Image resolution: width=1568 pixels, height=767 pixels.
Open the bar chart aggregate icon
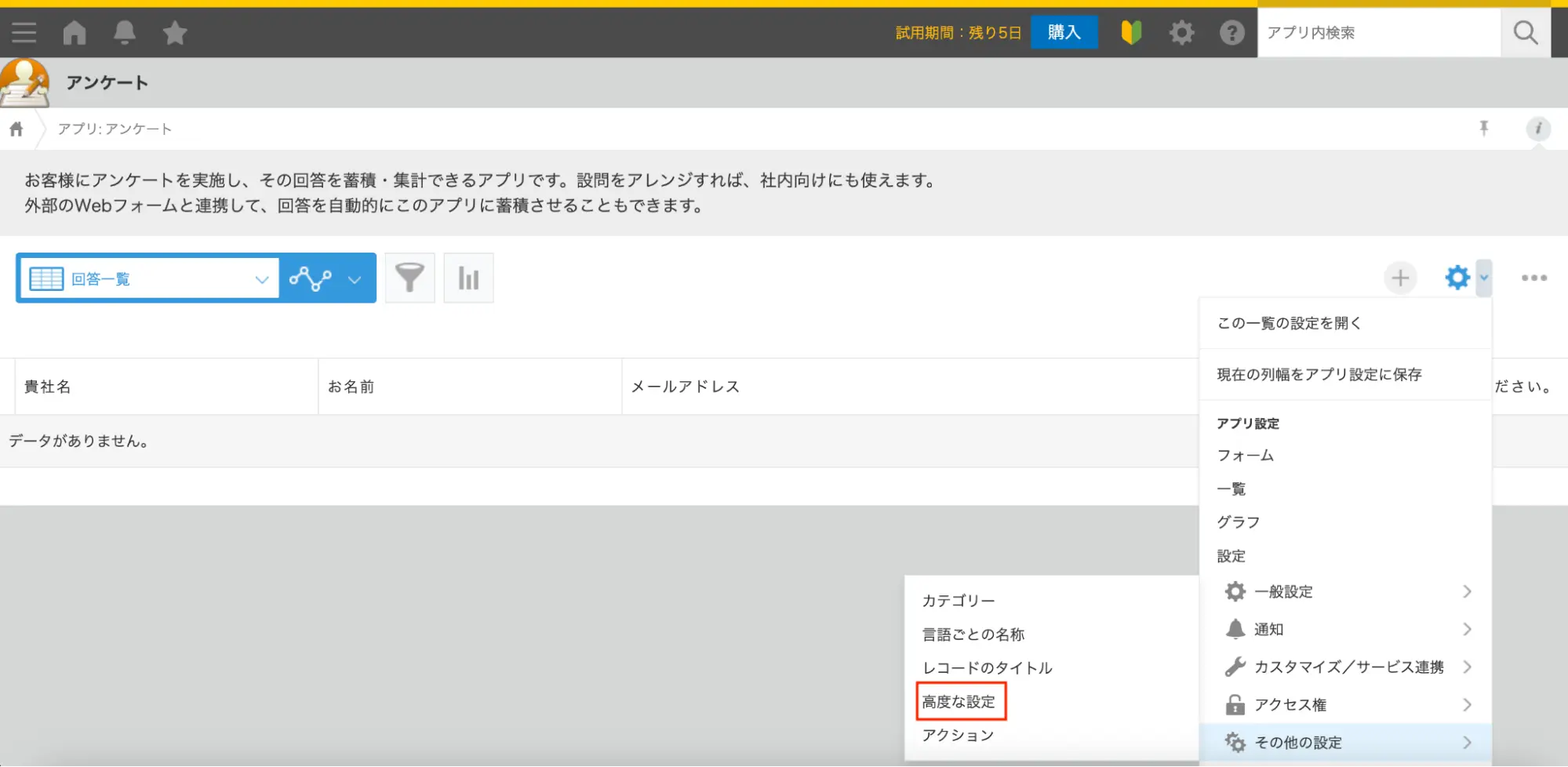(x=468, y=278)
